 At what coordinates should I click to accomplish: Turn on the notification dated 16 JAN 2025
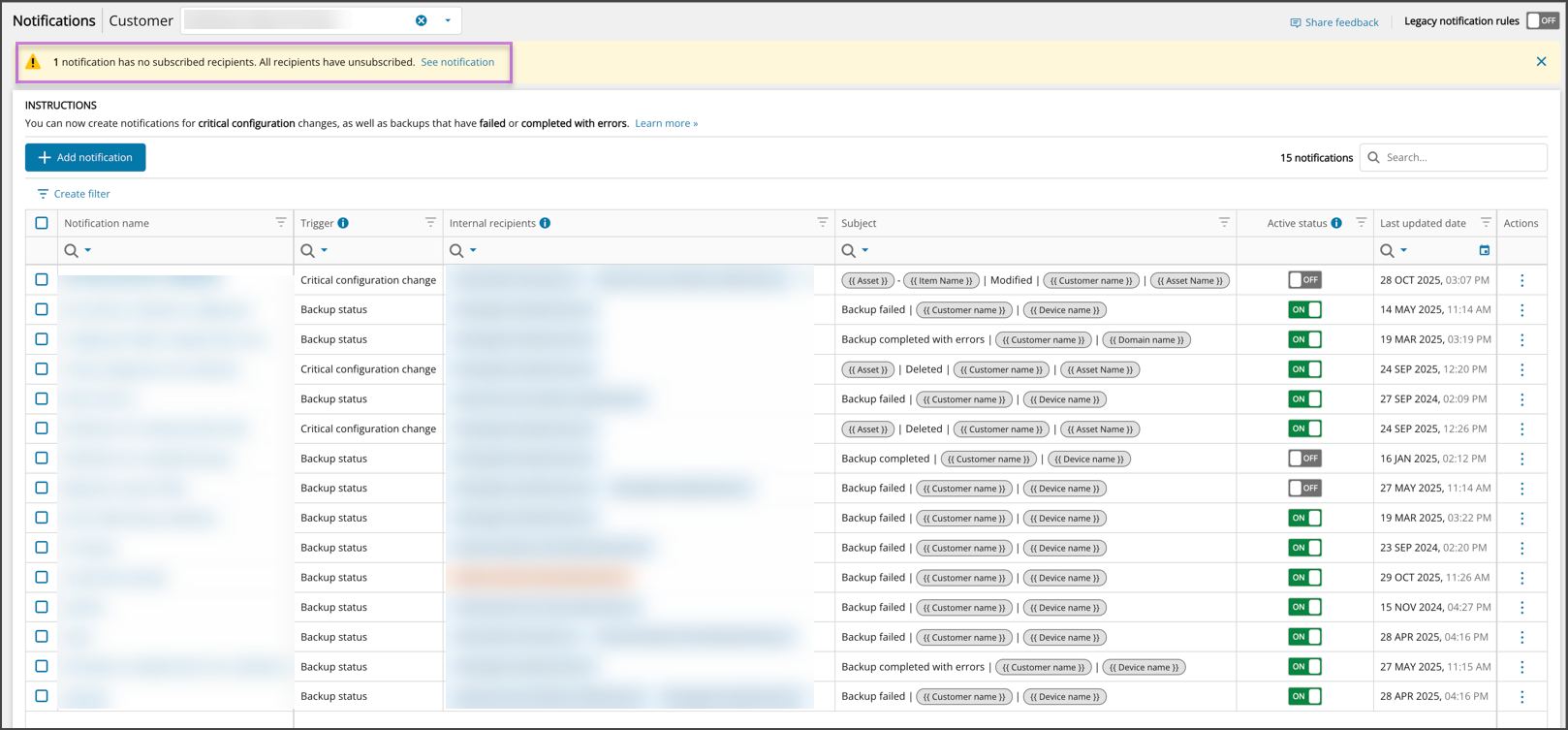pyautogui.click(x=1304, y=459)
